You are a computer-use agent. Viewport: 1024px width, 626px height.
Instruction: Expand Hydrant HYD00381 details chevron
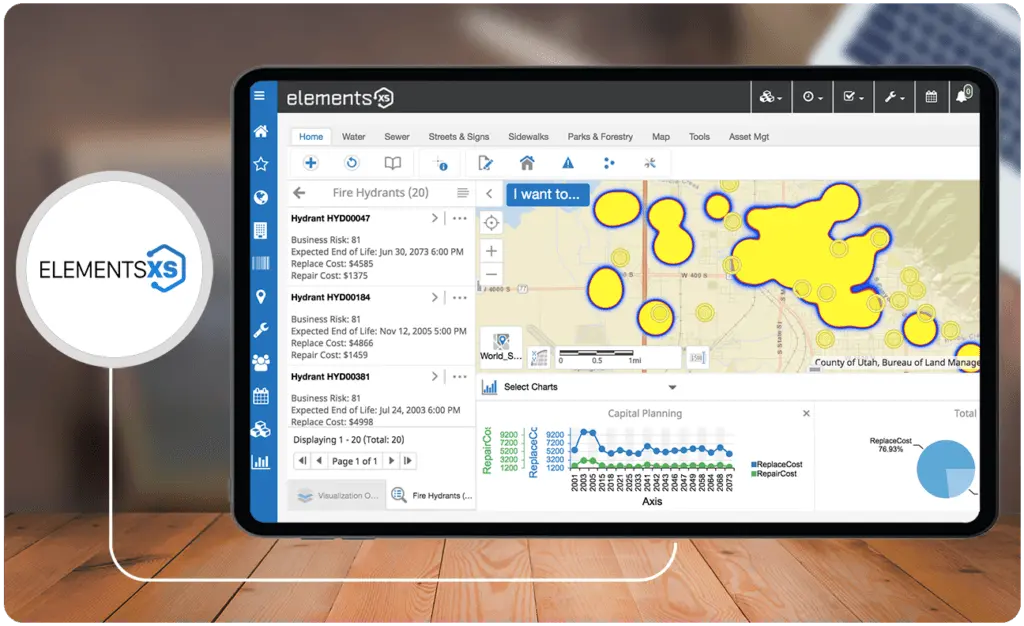pyautogui.click(x=434, y=377)
